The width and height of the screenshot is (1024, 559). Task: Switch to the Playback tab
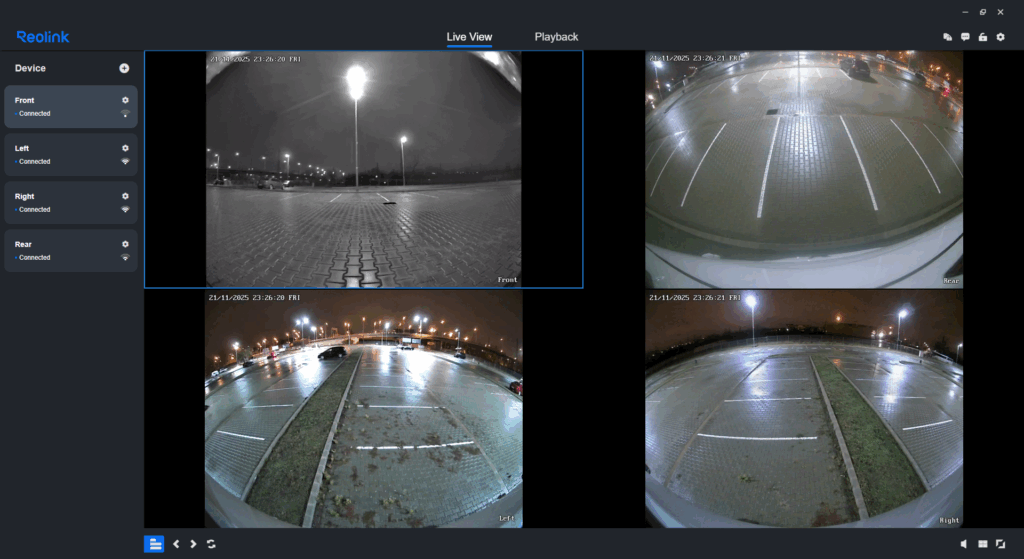pos(556,37)
